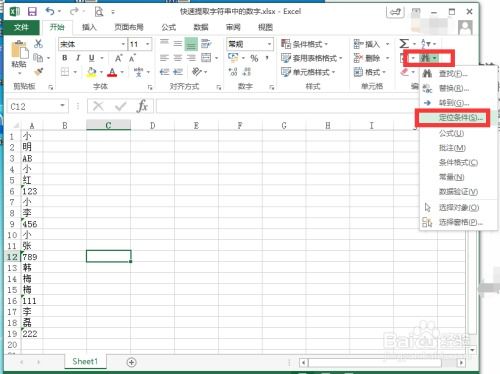Select the Format Painter brush
500x374 pixels.
pyautogui.click(x=38, y=72)
